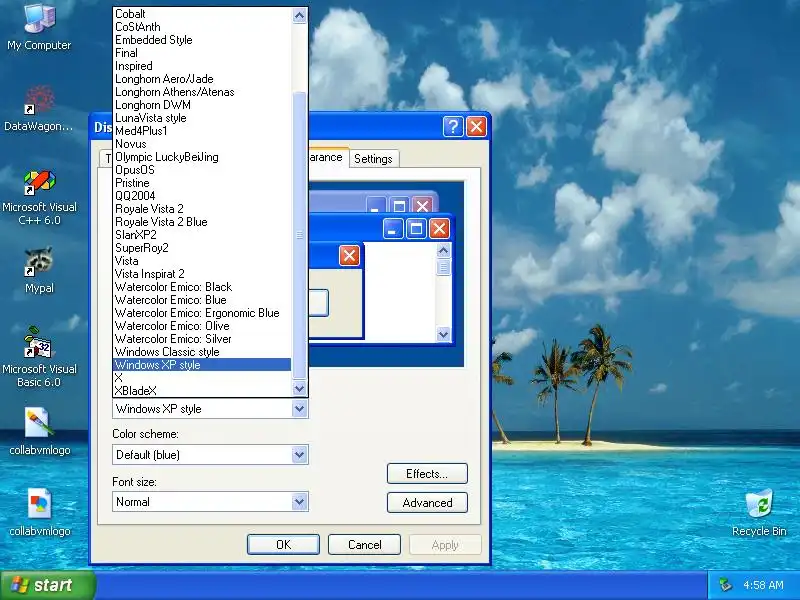Collapse the Windows and buttons dropdown arrow
Image resolution: width=800 pixels, height=600 pixels.
point(299,409)
